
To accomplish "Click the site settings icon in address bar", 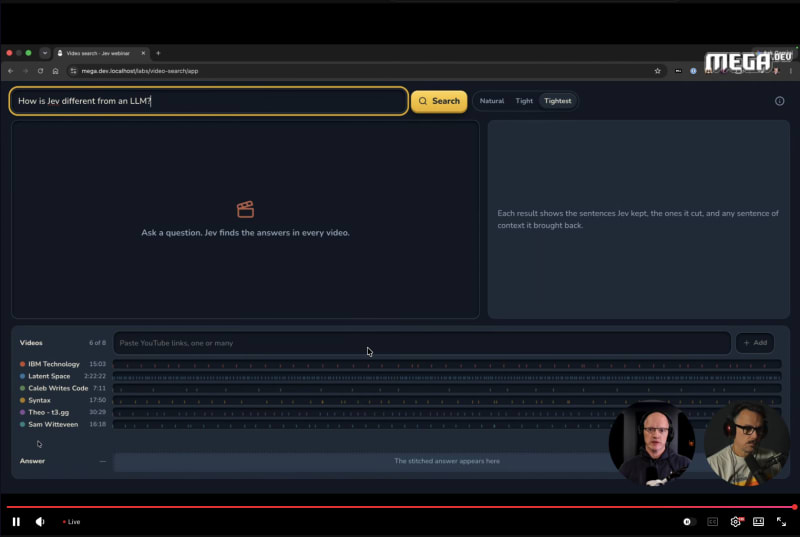I will click(x=73, y=71).
